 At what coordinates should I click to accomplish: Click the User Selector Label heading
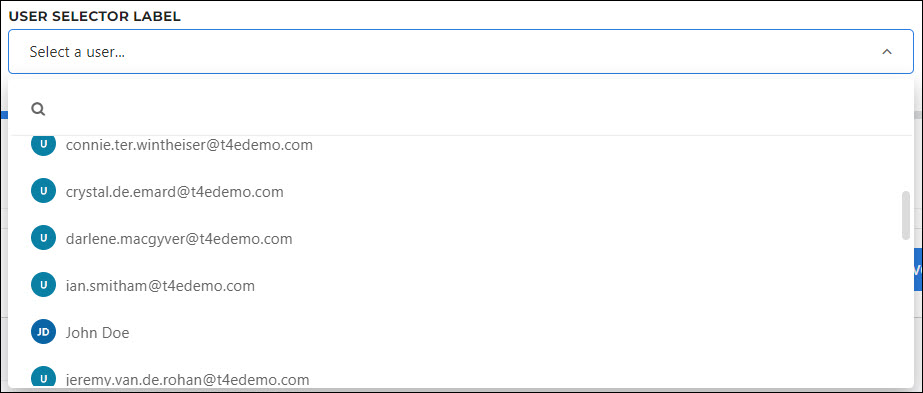95,16
